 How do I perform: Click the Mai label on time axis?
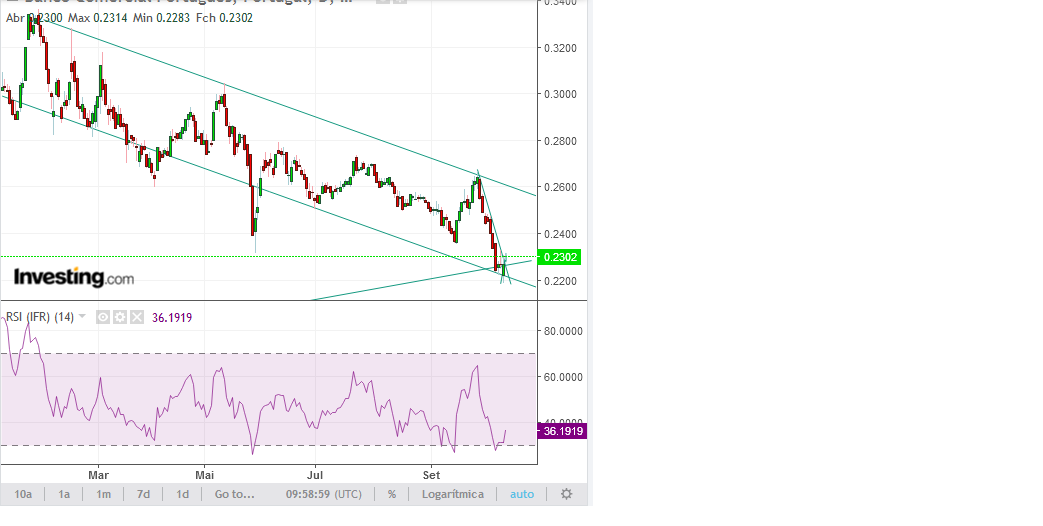[x=205, y=475]
